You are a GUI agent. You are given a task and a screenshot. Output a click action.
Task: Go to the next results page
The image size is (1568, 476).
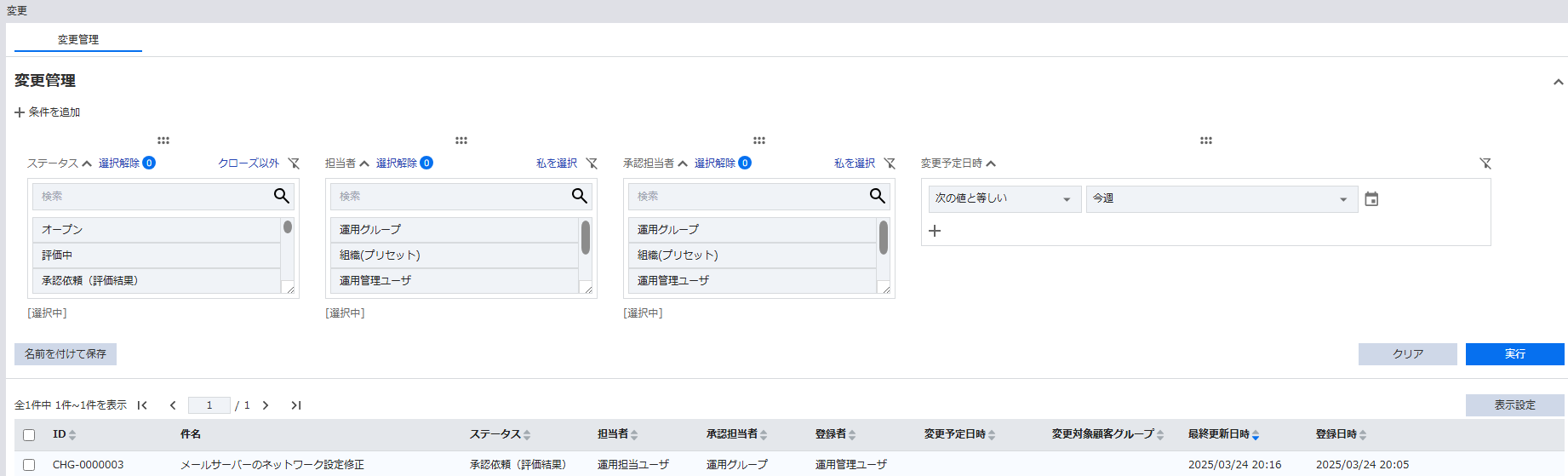[266, 405]
